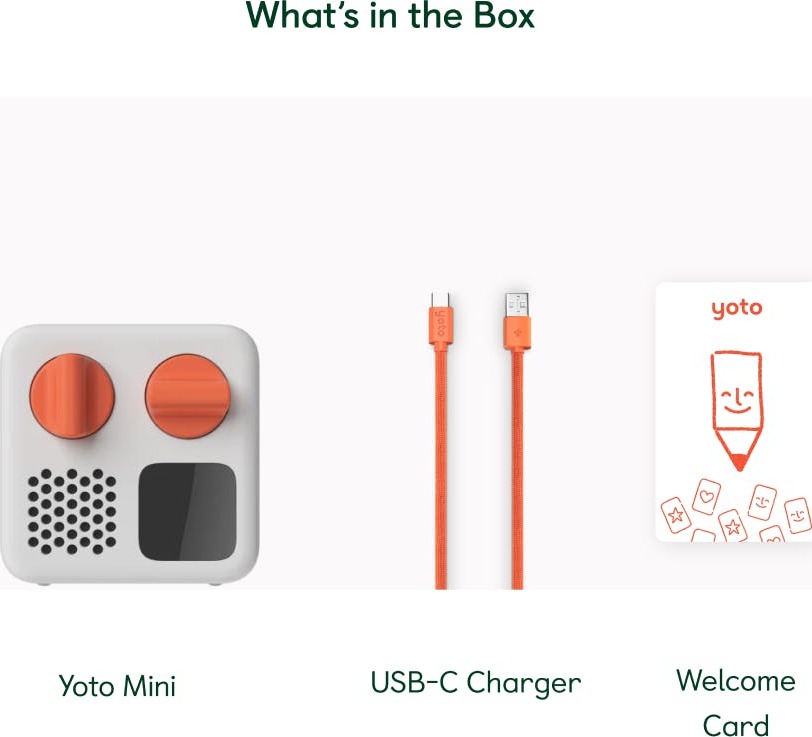Click the dark display screen on Yoto Mini
Screen dimensions: 812x737
point(187,512)
